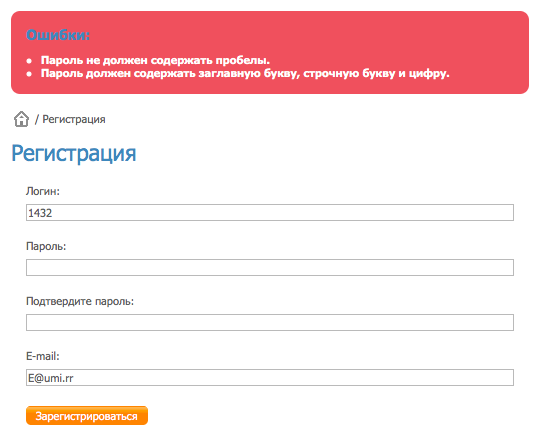537x439 pixels.
Task: Click the home icon in breadcrumb
Action: tap(21, 119)
